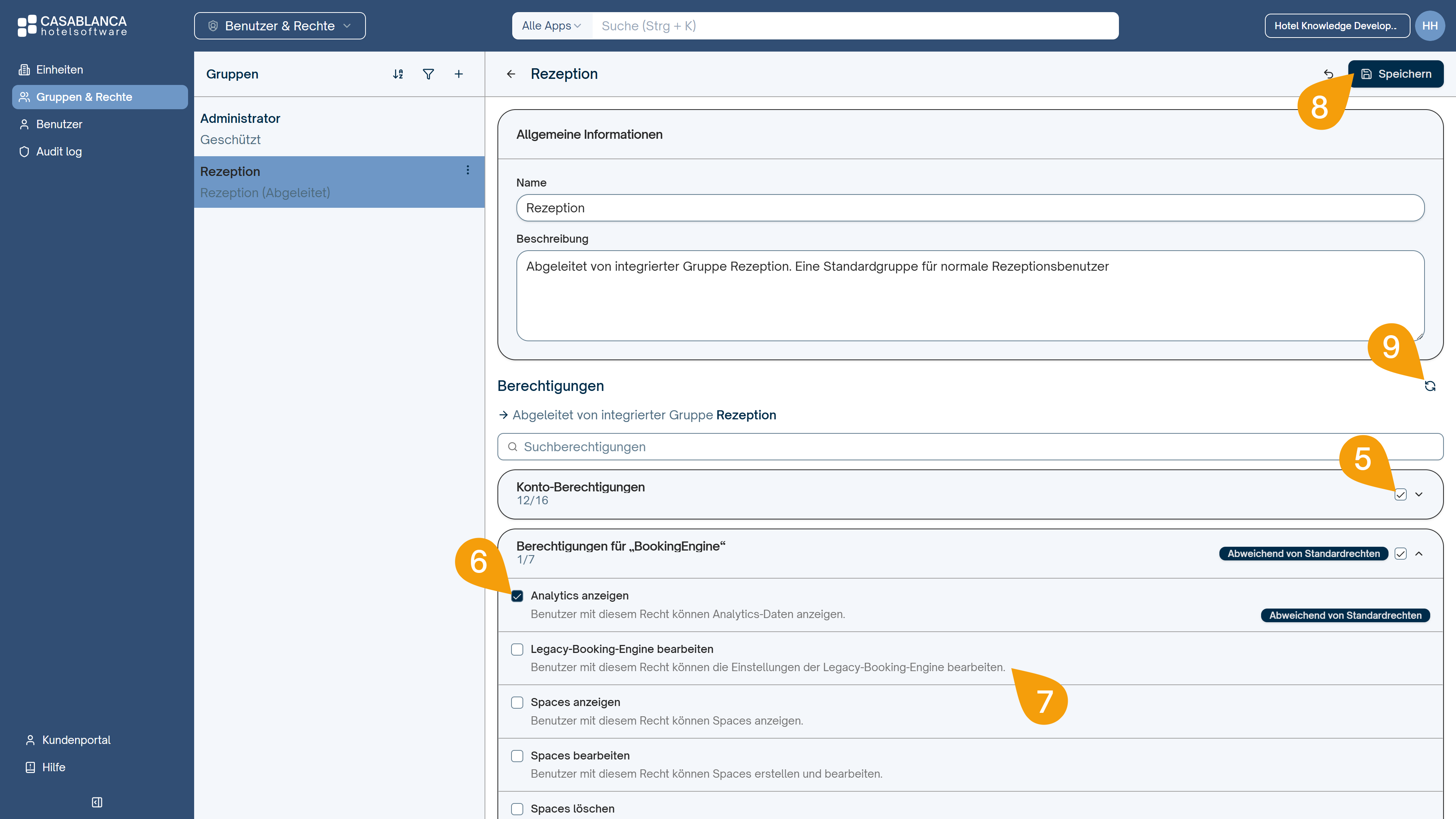Add a new group with plus icon
This screenshot has height=819, width=1456.
[459, 74]
